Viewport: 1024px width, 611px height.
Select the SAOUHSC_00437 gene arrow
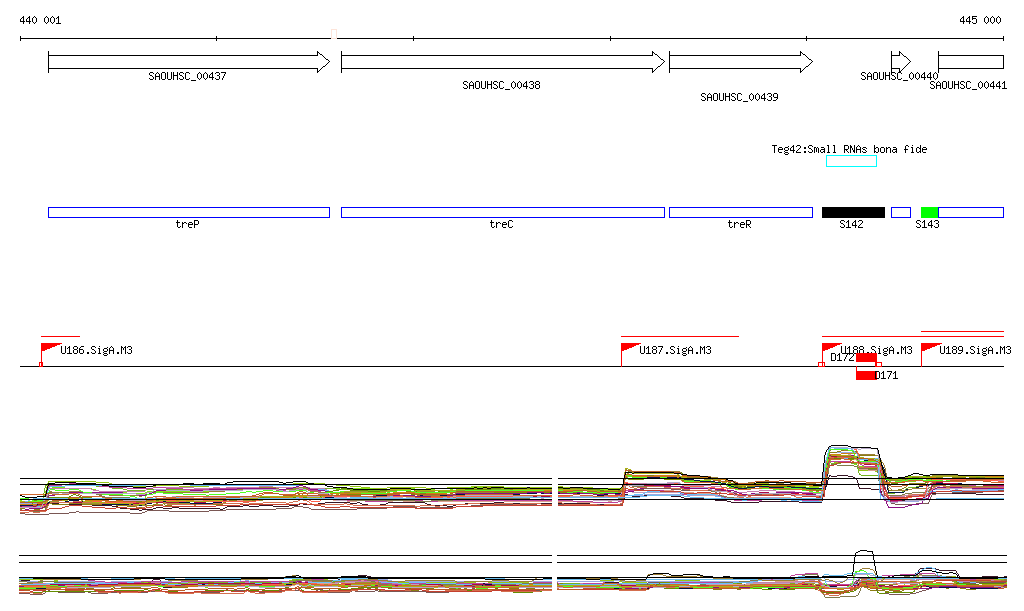(188, 62)
